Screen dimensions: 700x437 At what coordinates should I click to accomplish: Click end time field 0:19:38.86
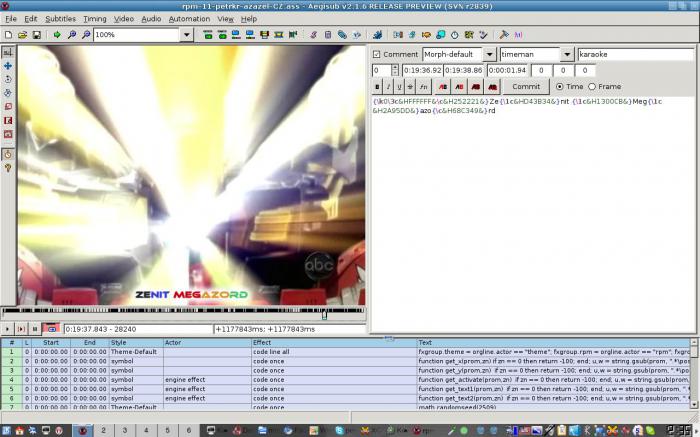[464, 70]
